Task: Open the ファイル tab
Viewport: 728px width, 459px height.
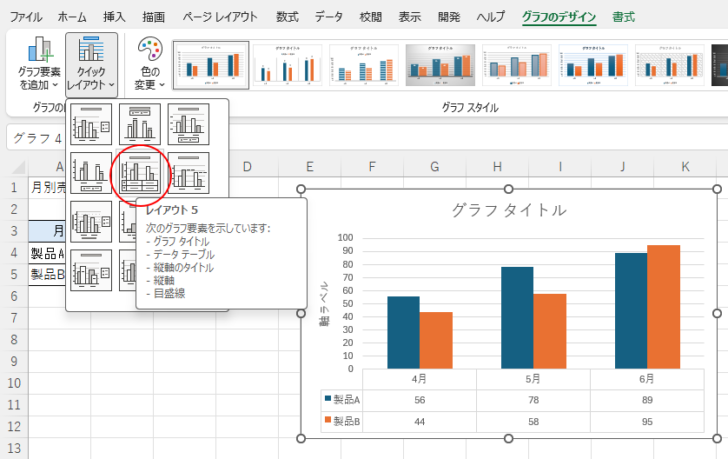Action: click(x=26, y=17)
